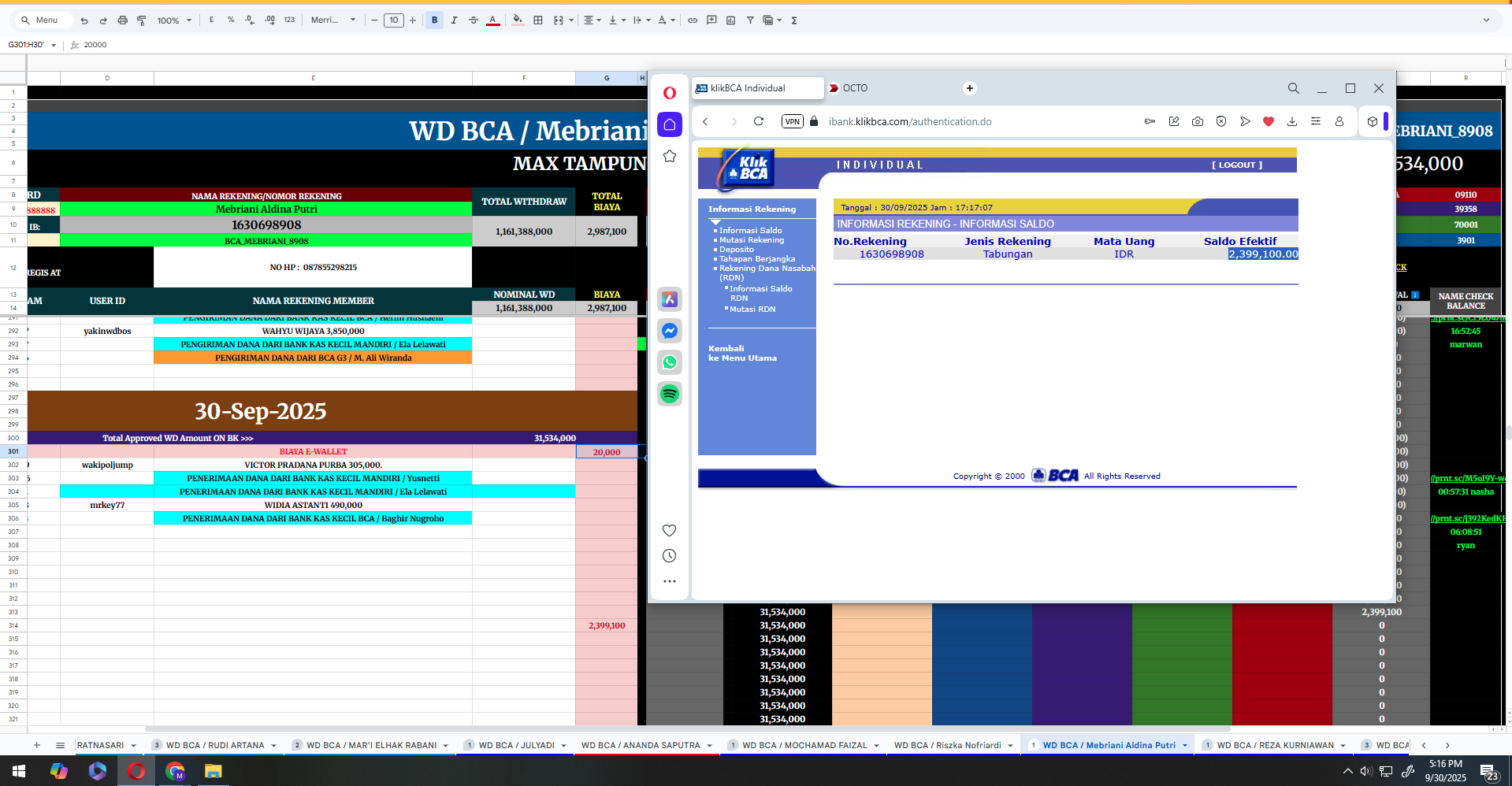Screen dimensions: 1512x786
Task: Format selection as currency with the £ icon
Action: pyautogui.click(x=211, y=20)
